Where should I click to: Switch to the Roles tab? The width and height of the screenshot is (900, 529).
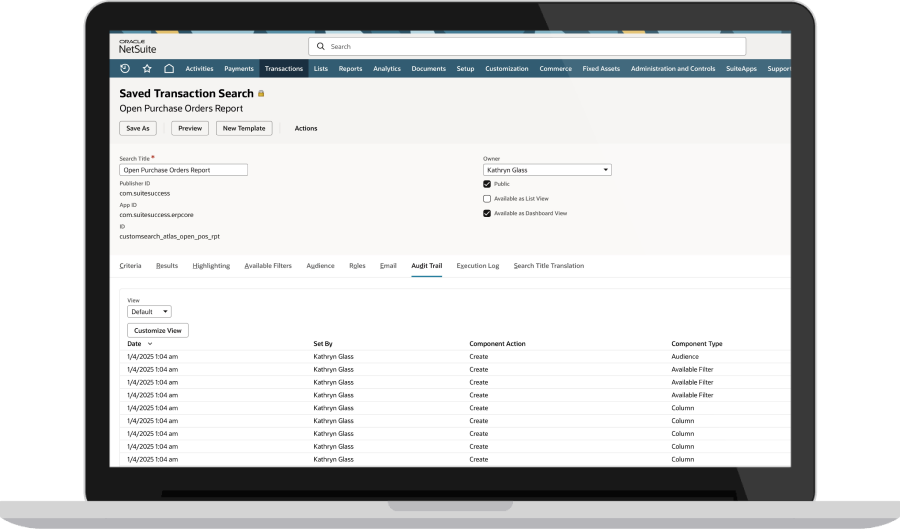(357, 266)
